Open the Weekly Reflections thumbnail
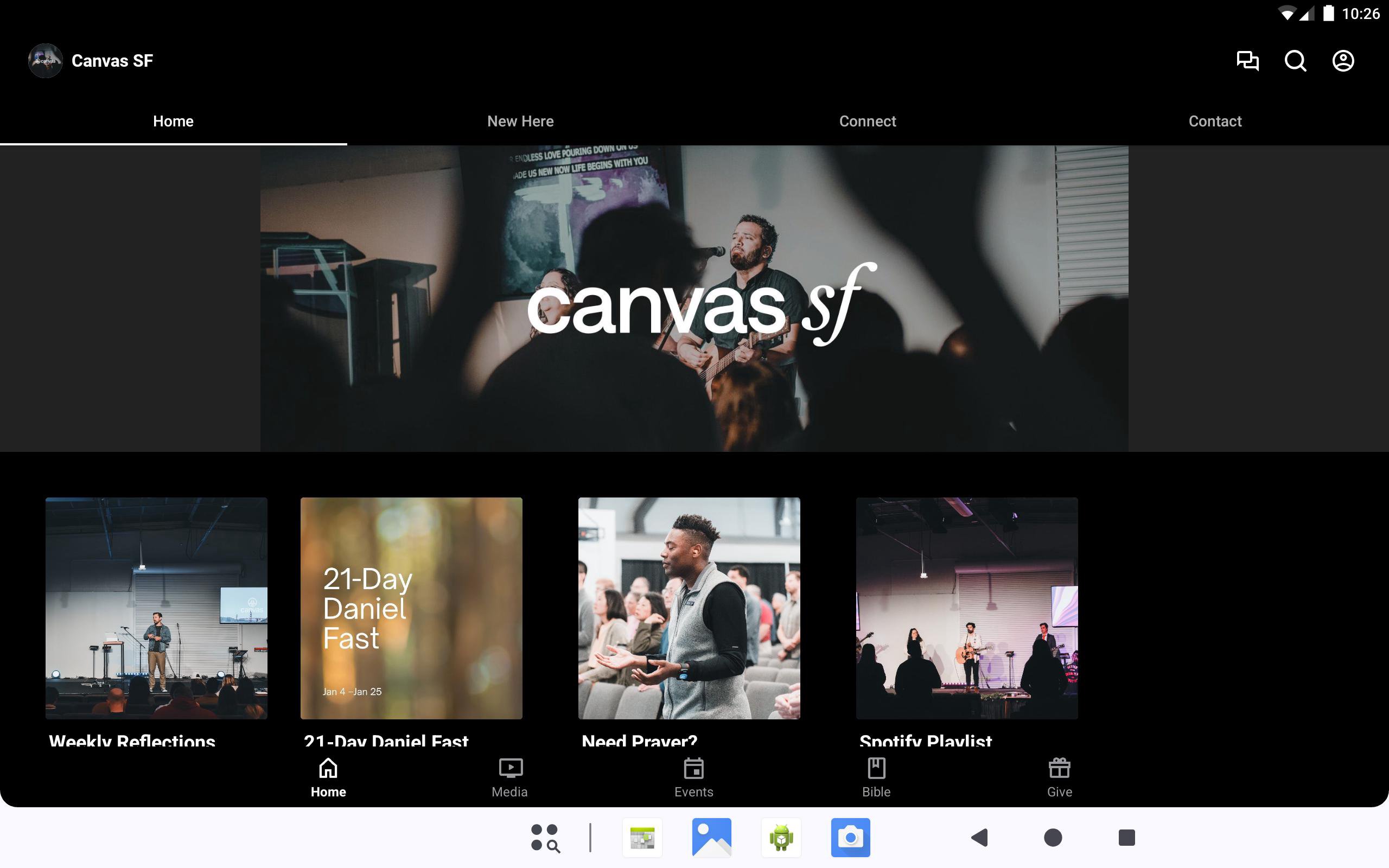The image size is (1389, 868). 156,608
